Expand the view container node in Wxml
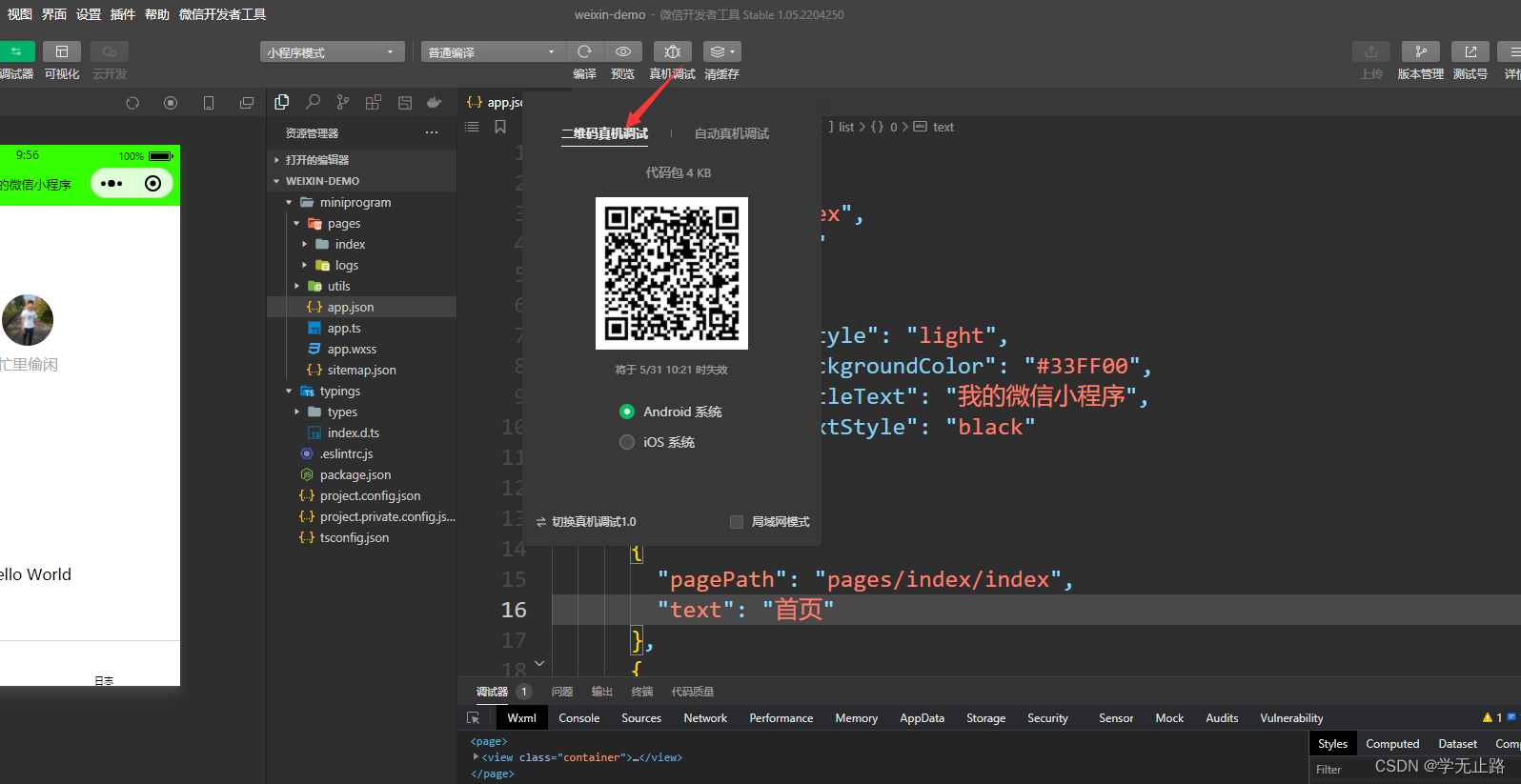This screenshot has height=784, width=1521. (x=476, y=757)
